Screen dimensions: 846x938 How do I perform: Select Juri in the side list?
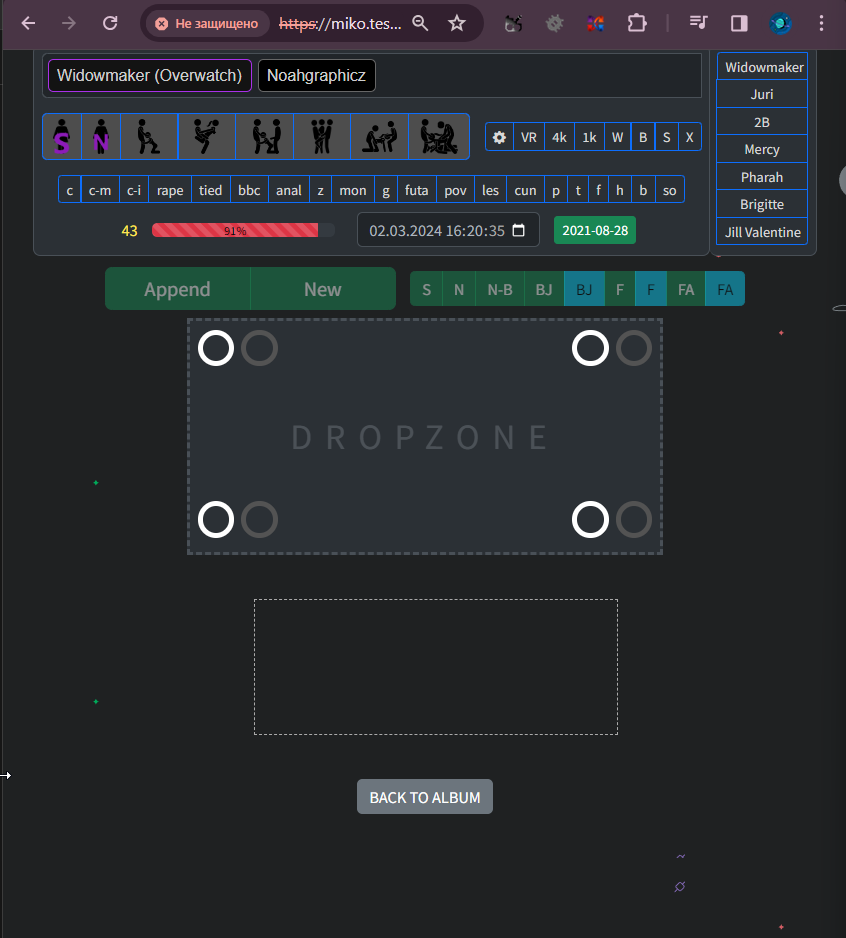click(x=762, y=94)
